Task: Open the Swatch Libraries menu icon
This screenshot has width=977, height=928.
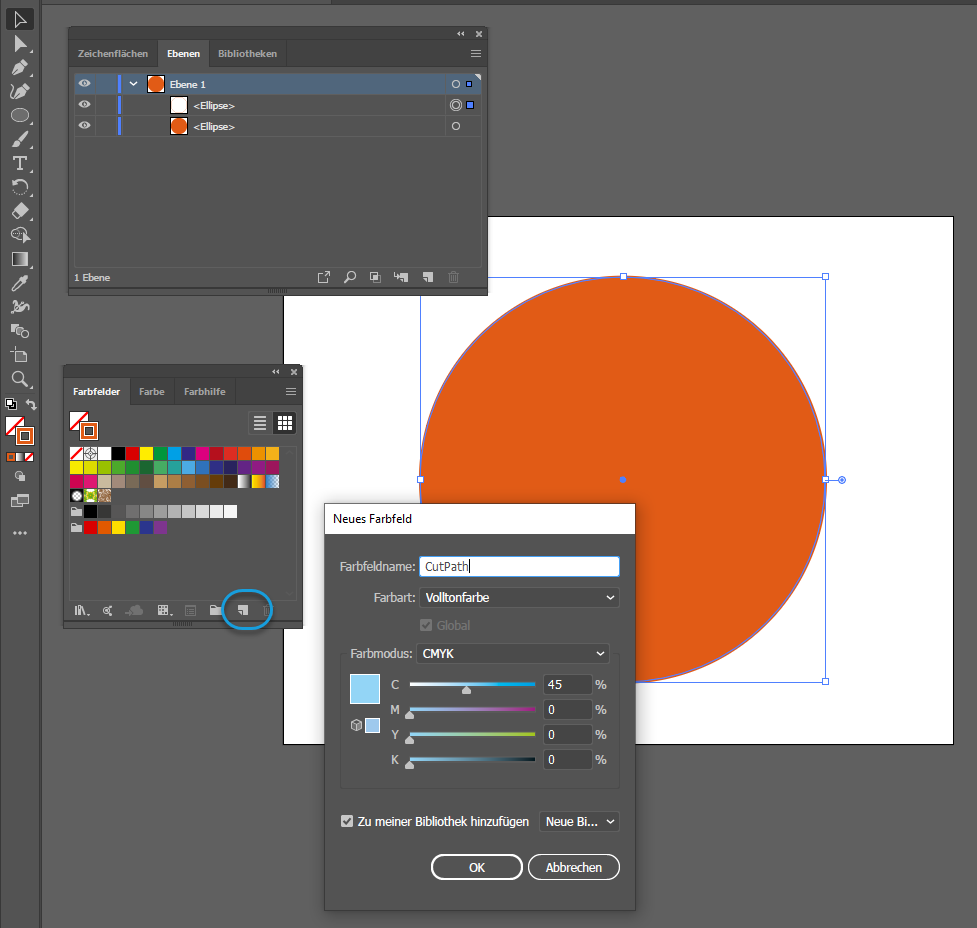Action: [x=82, y=610]
